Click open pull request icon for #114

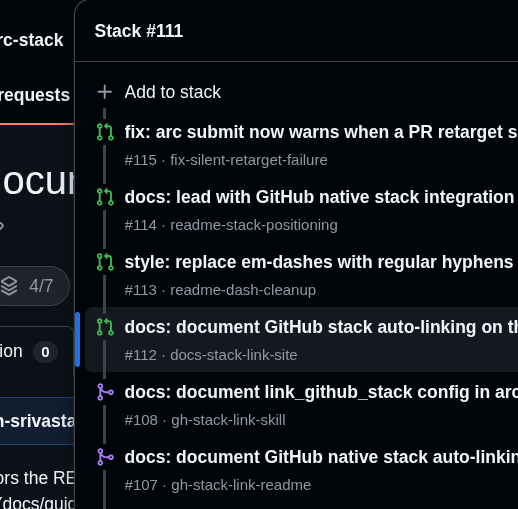tap(105, 197)
